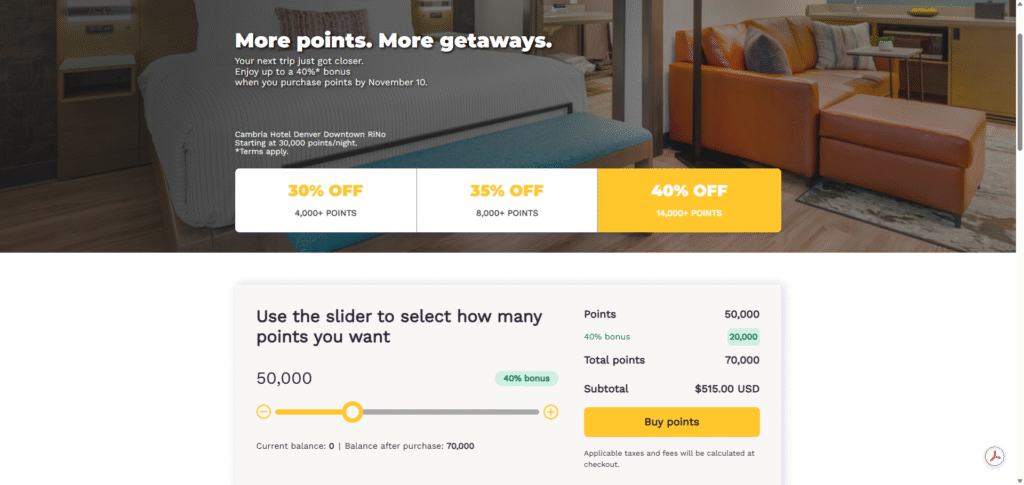This screenshot has height=485, width=1024.
Task: Click the More points. More getaways. headline
Action: [x=393, y=42]
